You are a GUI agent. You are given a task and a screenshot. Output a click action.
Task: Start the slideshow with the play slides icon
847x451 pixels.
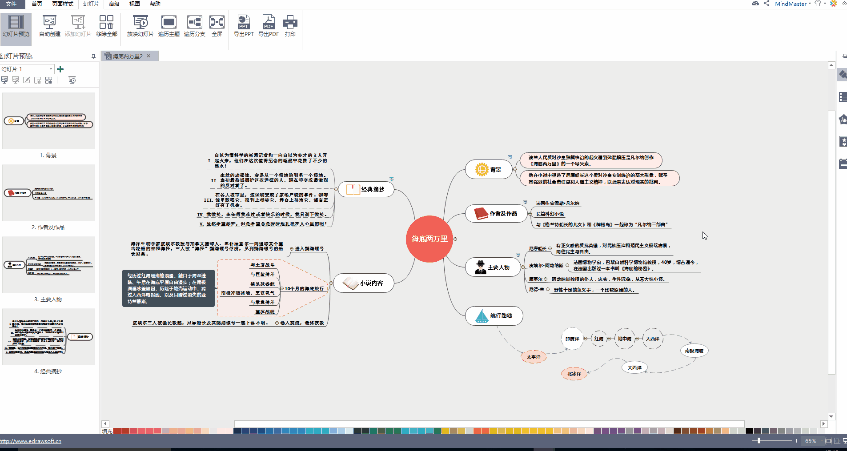pyautogui.click(x=140, y=26)
